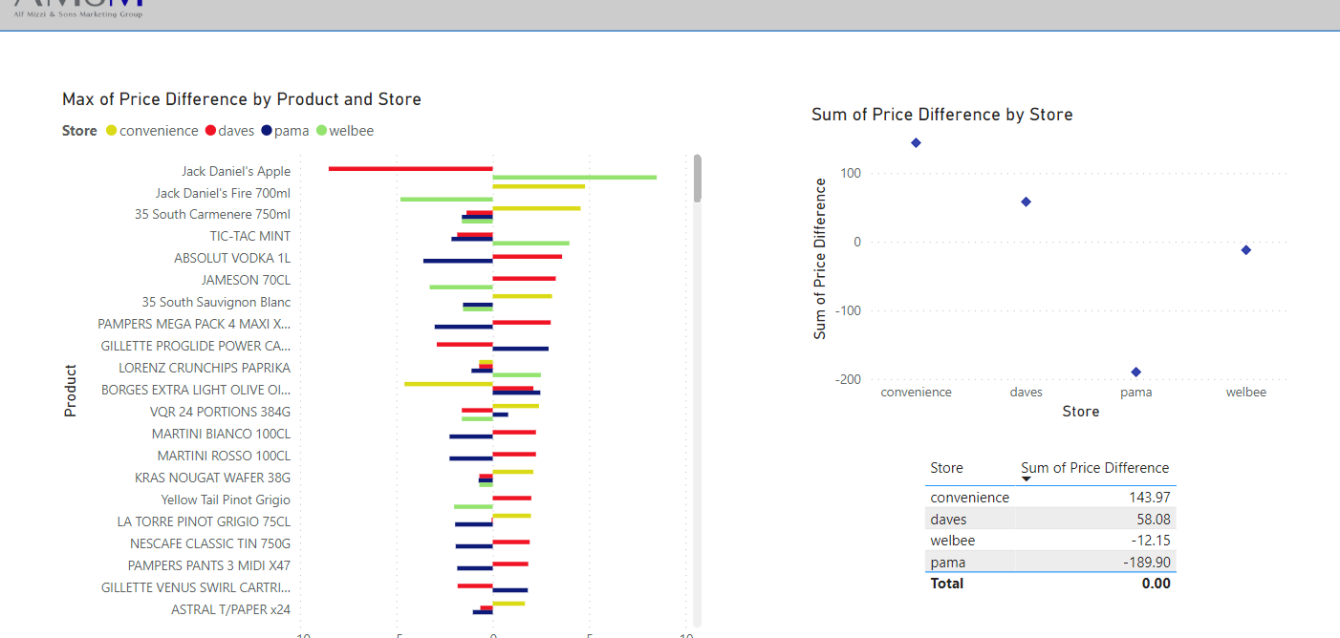Click the 0.00 total value in the table
The width and height of the screenshot is (1340, 638).
click(x=1156, y=583)
